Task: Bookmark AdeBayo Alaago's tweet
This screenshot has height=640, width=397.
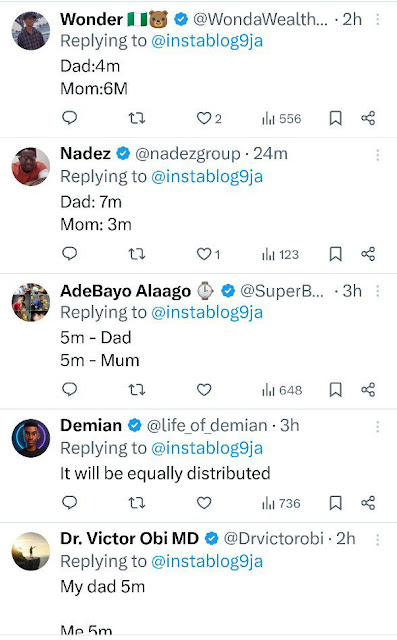Action: click(x=335, y=390)
